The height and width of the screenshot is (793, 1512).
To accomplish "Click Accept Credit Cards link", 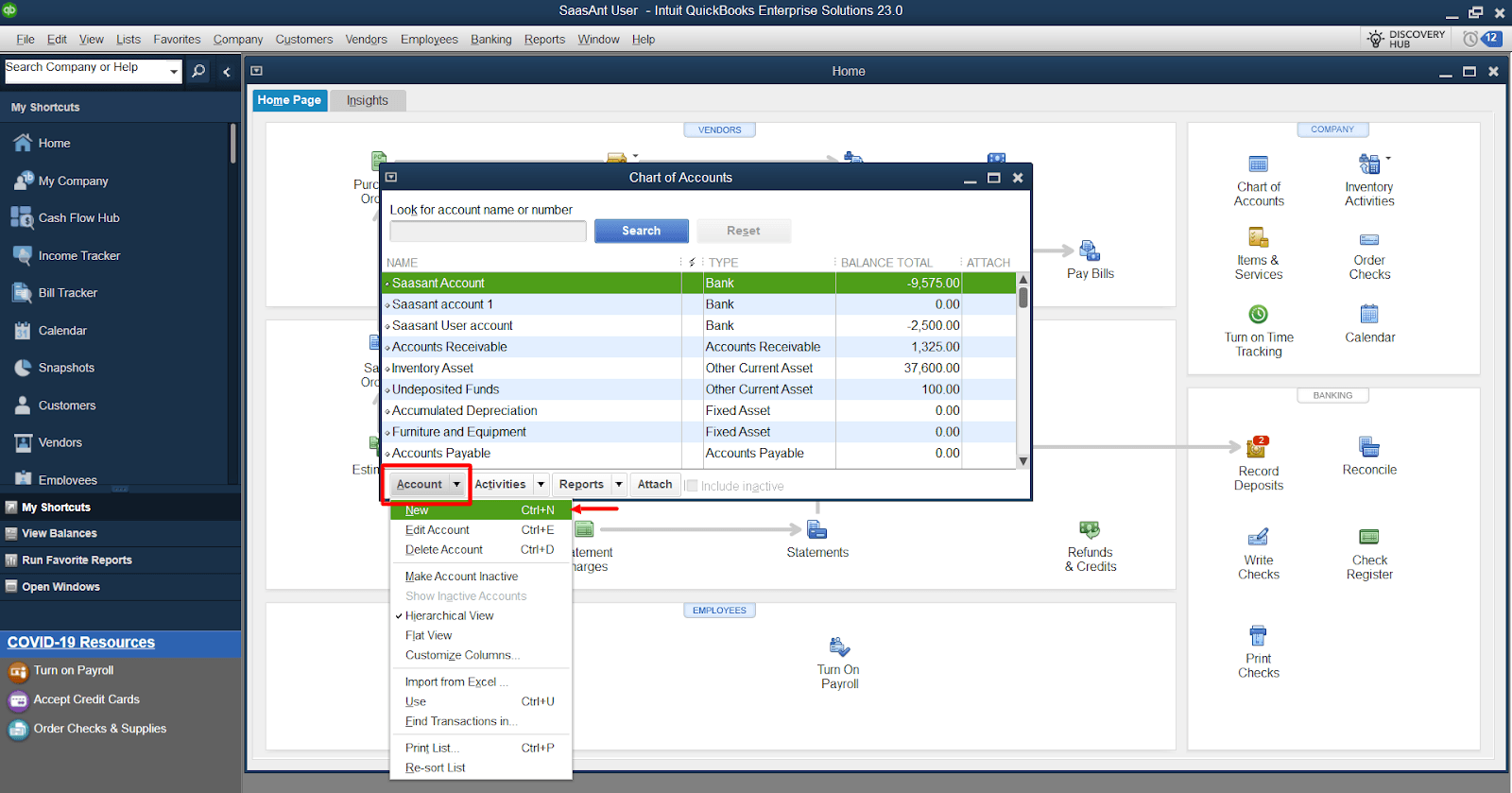I will coord(87,699).
